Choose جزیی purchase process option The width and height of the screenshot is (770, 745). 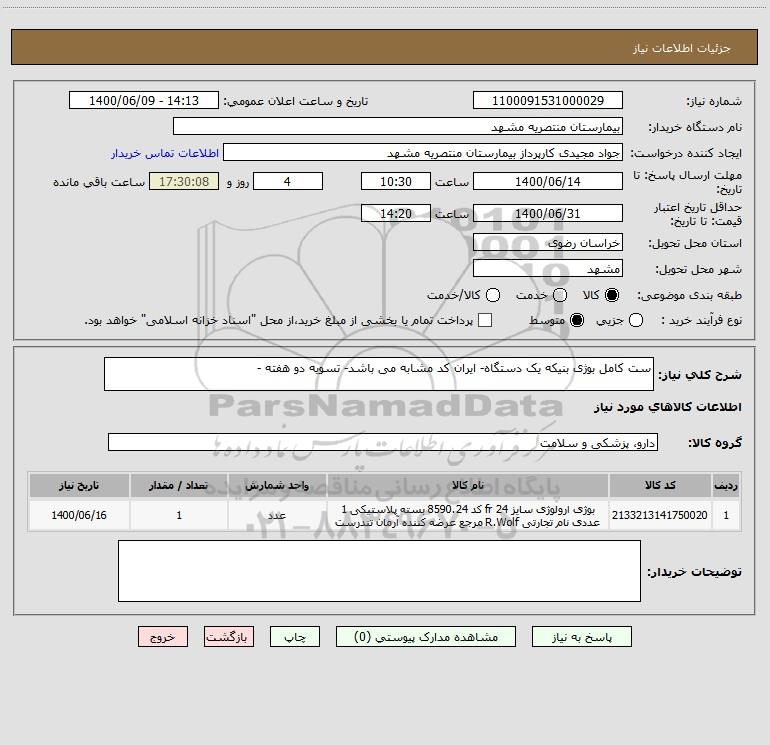point(636,320)
